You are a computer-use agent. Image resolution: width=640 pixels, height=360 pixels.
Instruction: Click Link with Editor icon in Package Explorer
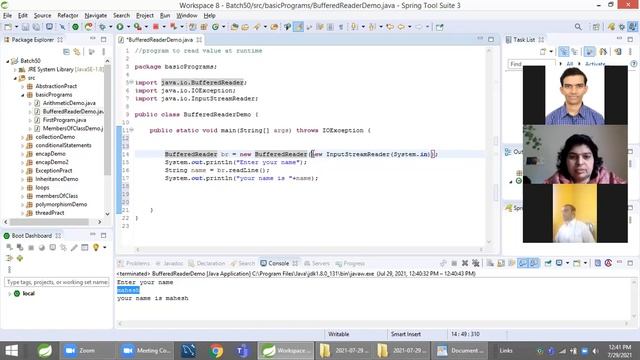pos(77,52)
